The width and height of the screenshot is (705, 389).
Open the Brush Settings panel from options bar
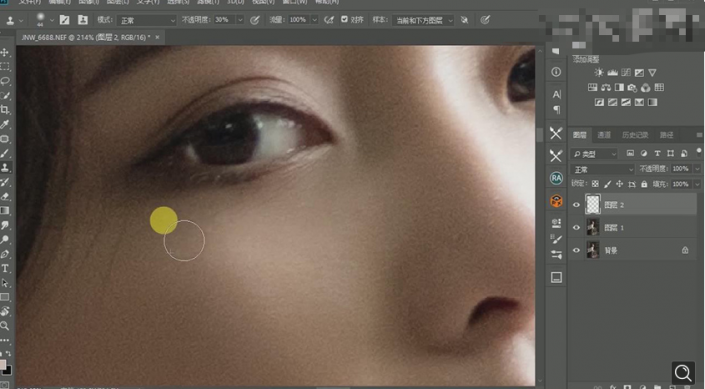[64, 20]
